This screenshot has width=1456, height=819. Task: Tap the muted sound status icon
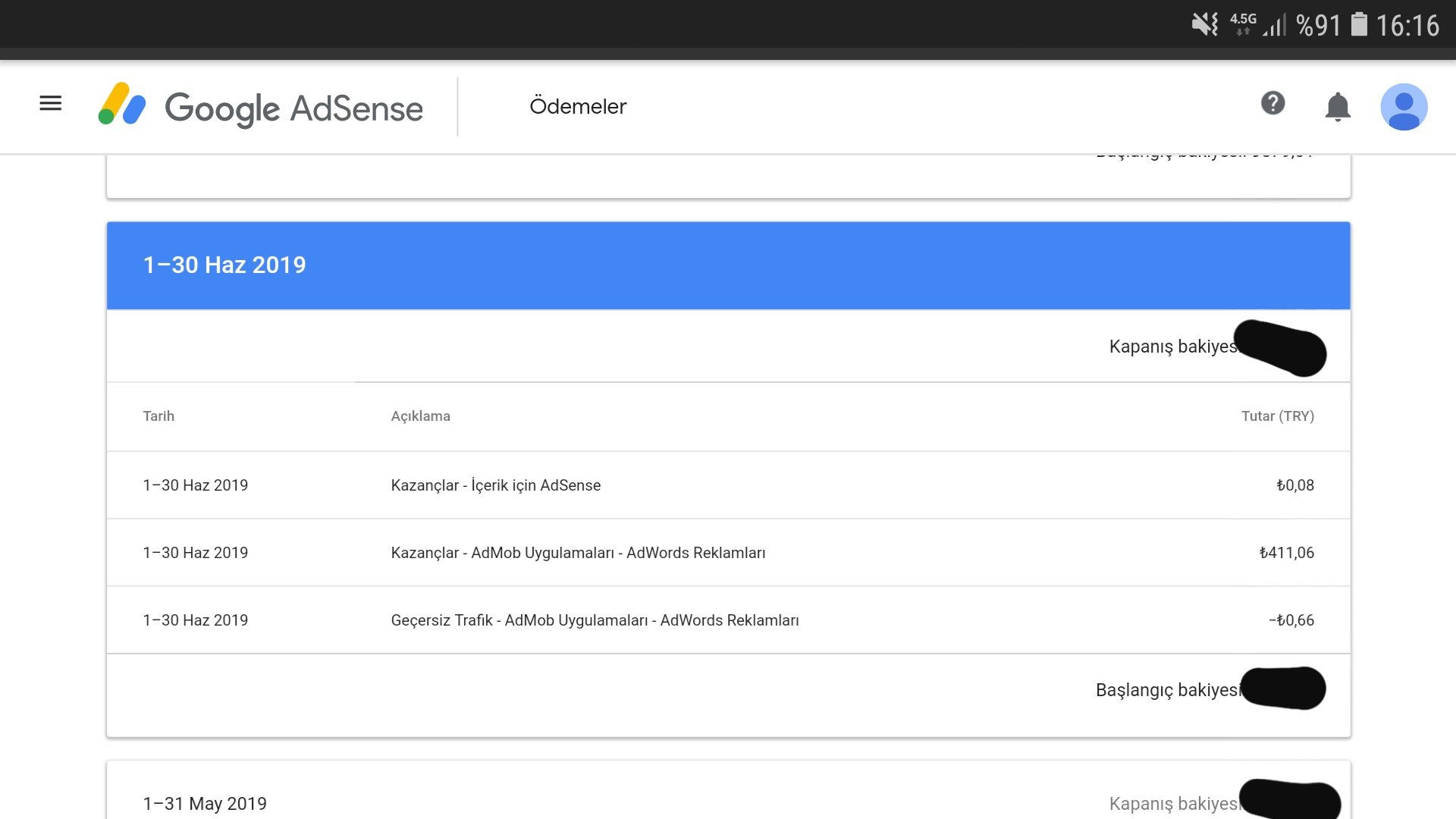[1204, 24]
